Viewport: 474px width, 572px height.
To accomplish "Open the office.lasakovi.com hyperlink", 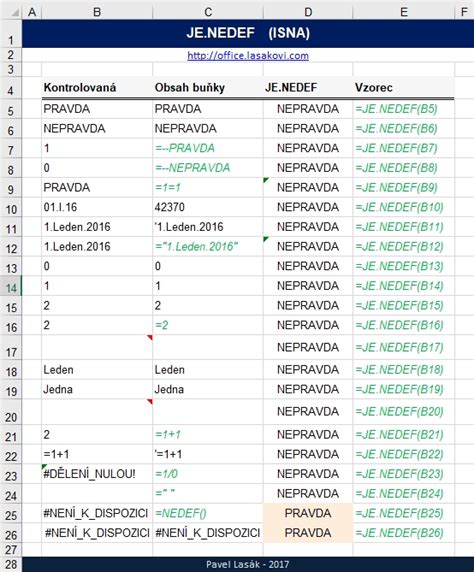I will tap(248, 56).
